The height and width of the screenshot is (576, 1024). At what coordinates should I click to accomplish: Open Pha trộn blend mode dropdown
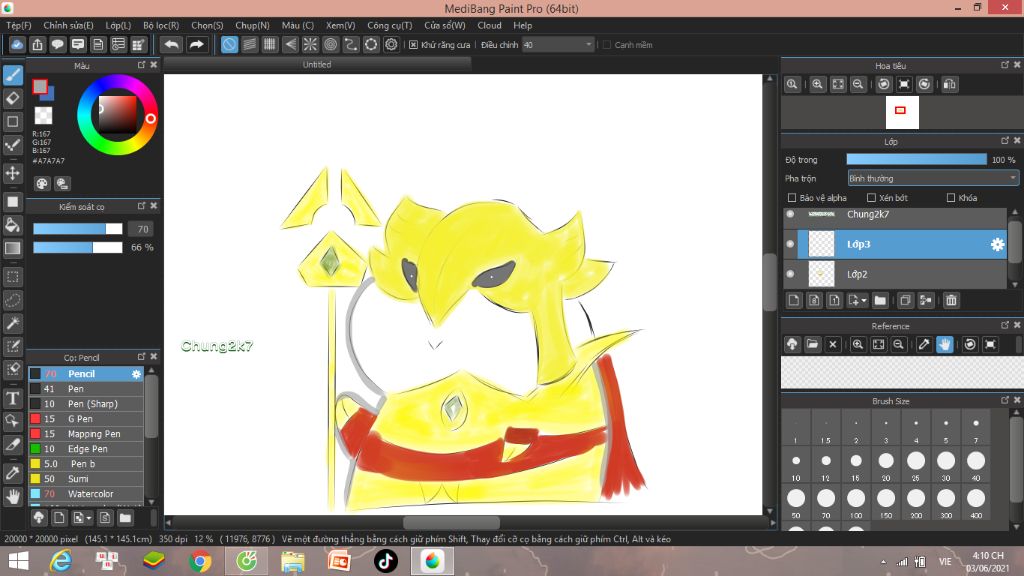[933, 178]
